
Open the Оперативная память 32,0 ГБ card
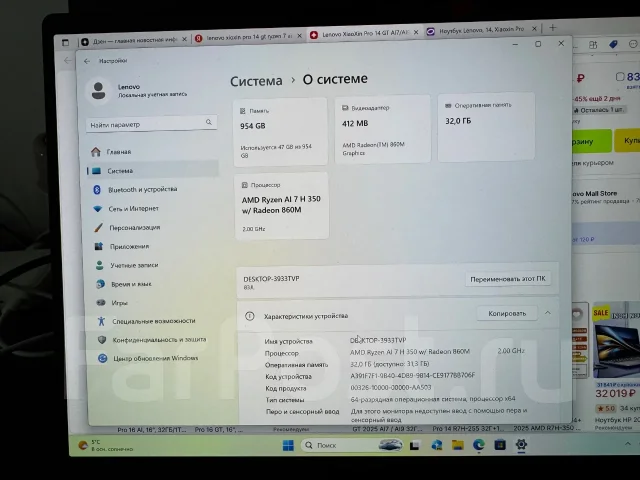point(486,127)
